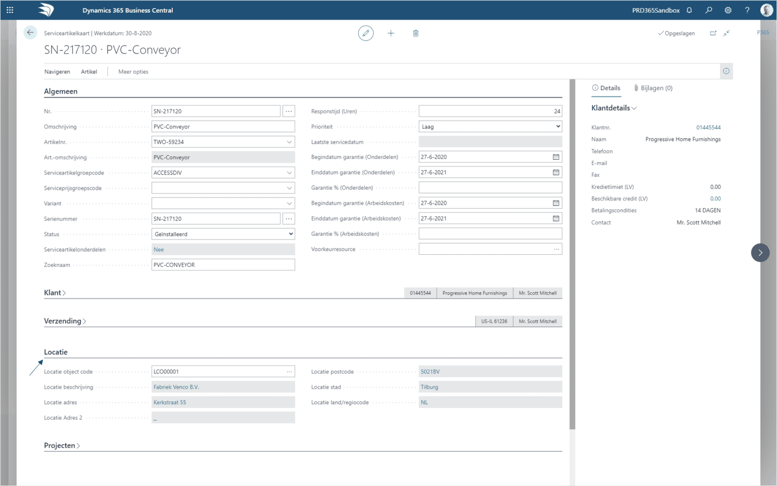The image size is (777, 486).
Task: Expand the Projecten section
Action: click(61, 445)
